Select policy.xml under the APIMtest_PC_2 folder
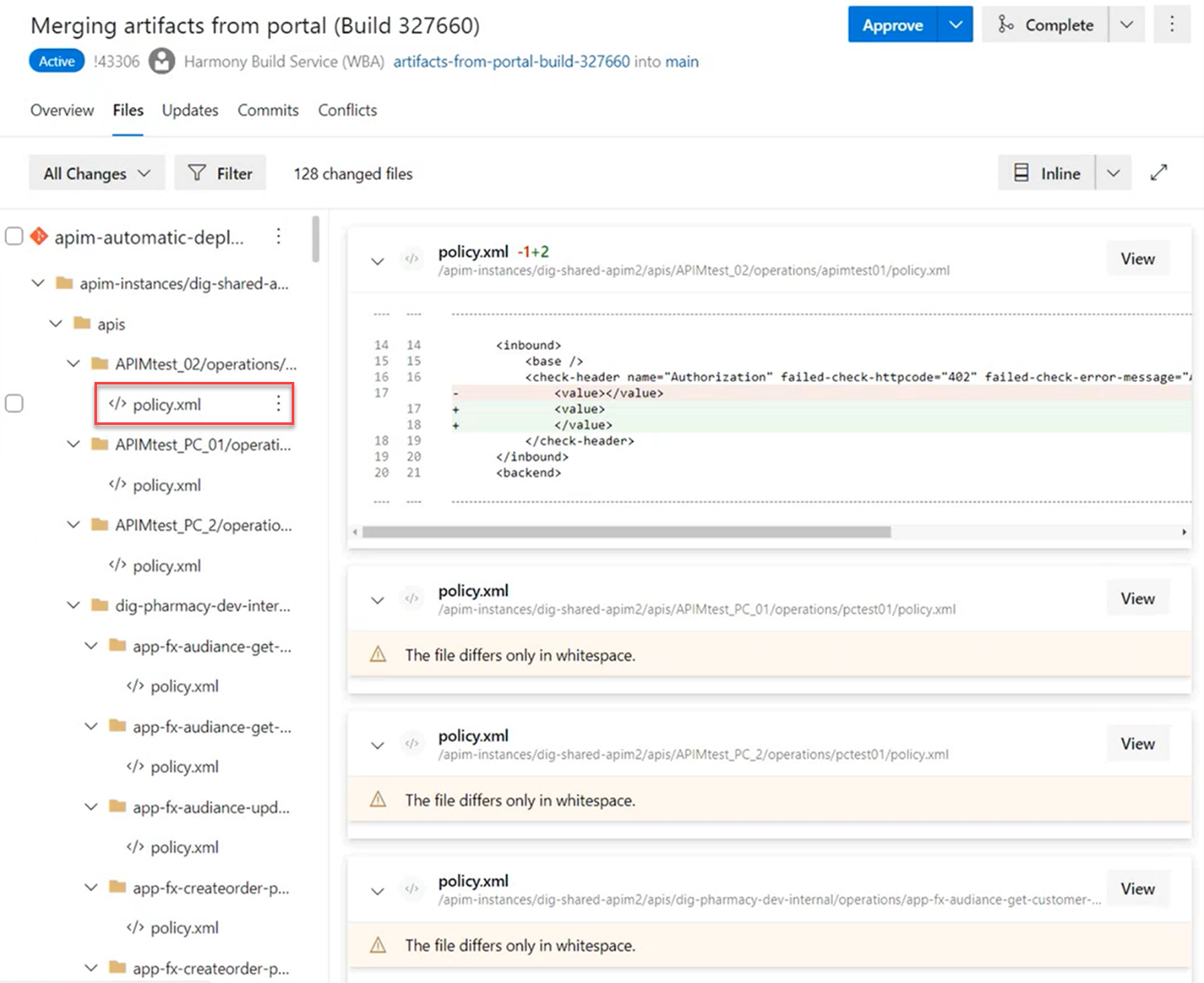The image size is (1204, 983). [166, 566]
